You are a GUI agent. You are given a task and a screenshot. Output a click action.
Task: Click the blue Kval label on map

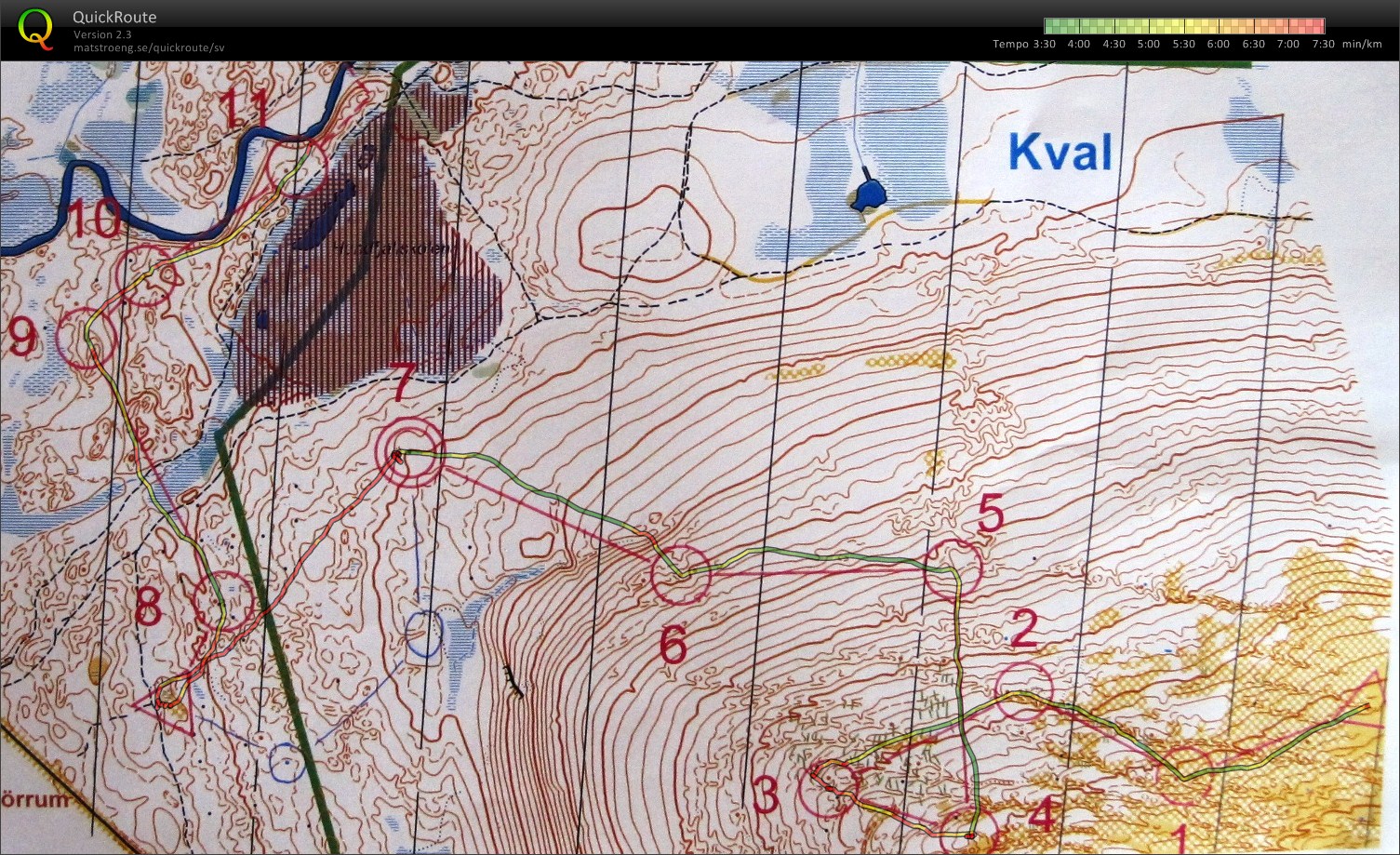tap(1060, 152)
